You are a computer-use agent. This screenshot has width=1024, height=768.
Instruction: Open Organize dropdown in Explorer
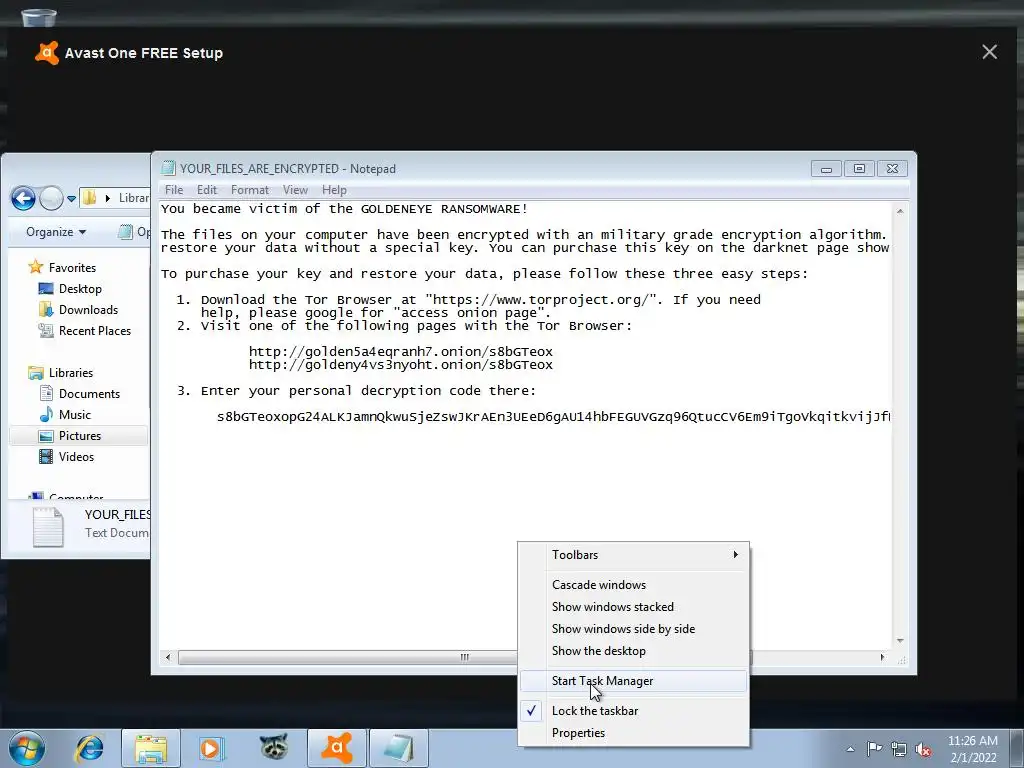click(x=56, y=232)
